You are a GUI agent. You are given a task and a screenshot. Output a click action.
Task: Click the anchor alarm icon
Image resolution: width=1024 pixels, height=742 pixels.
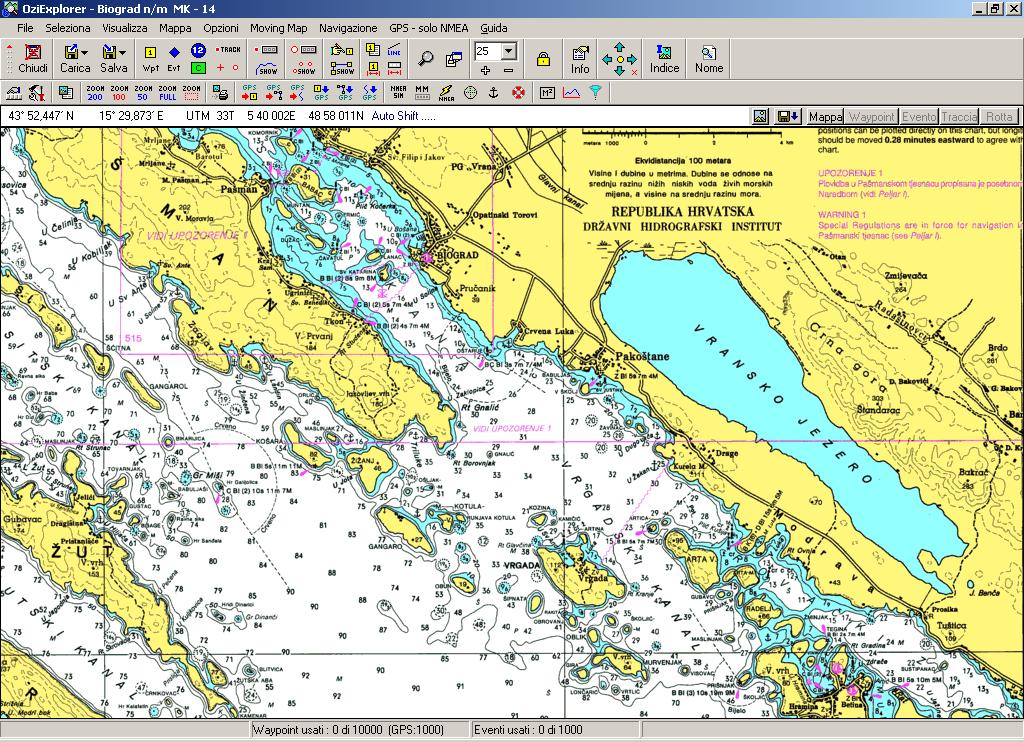[494, 93]
